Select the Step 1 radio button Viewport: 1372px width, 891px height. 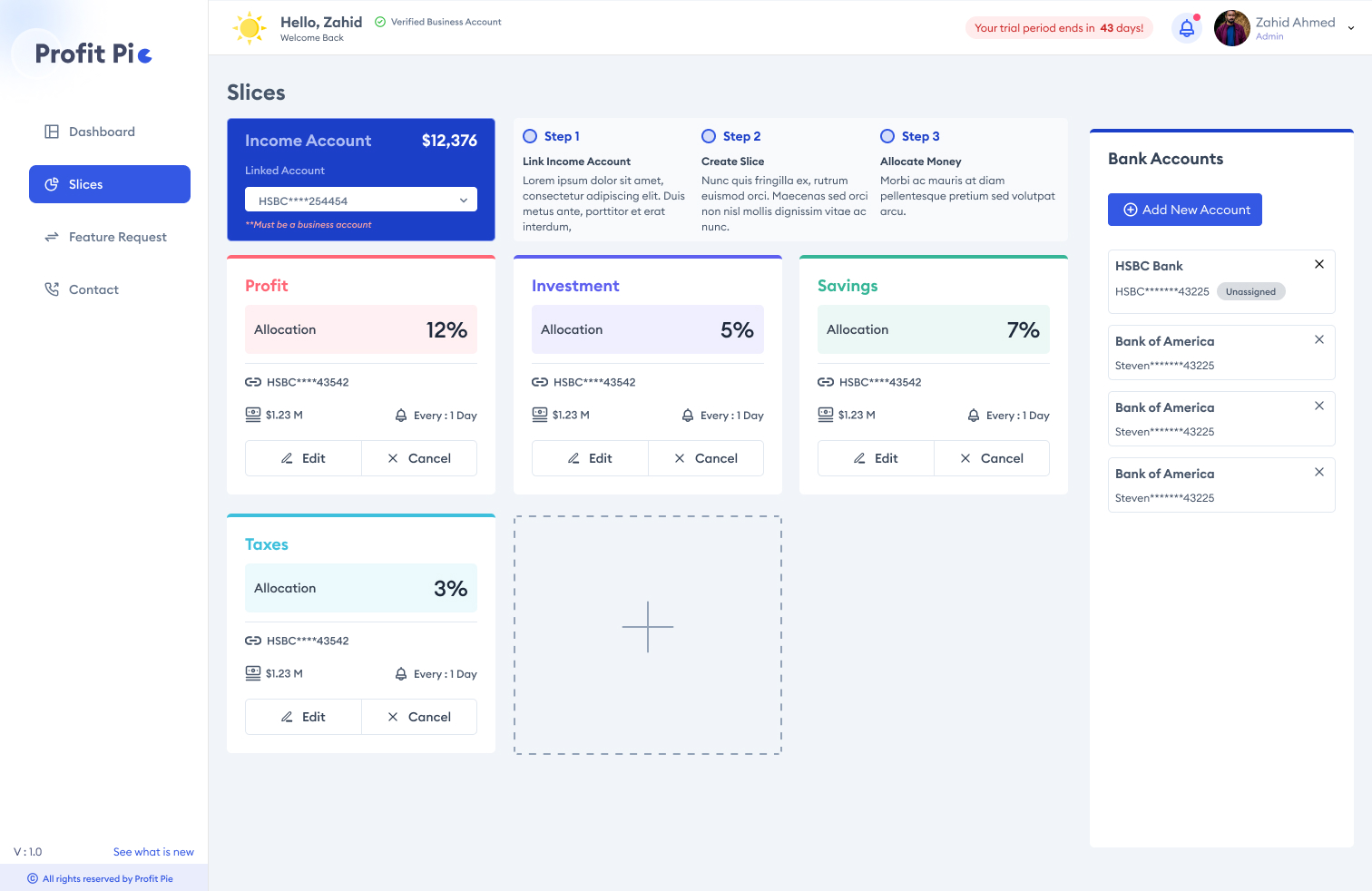point(530,136)
